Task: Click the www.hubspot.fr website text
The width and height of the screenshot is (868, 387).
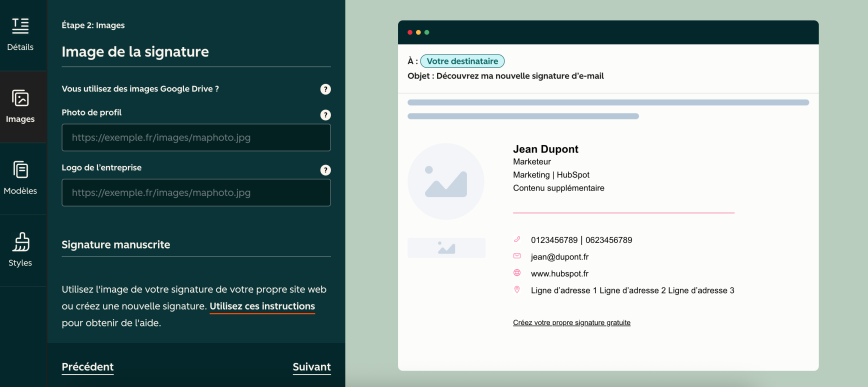Action: point(560,273)
